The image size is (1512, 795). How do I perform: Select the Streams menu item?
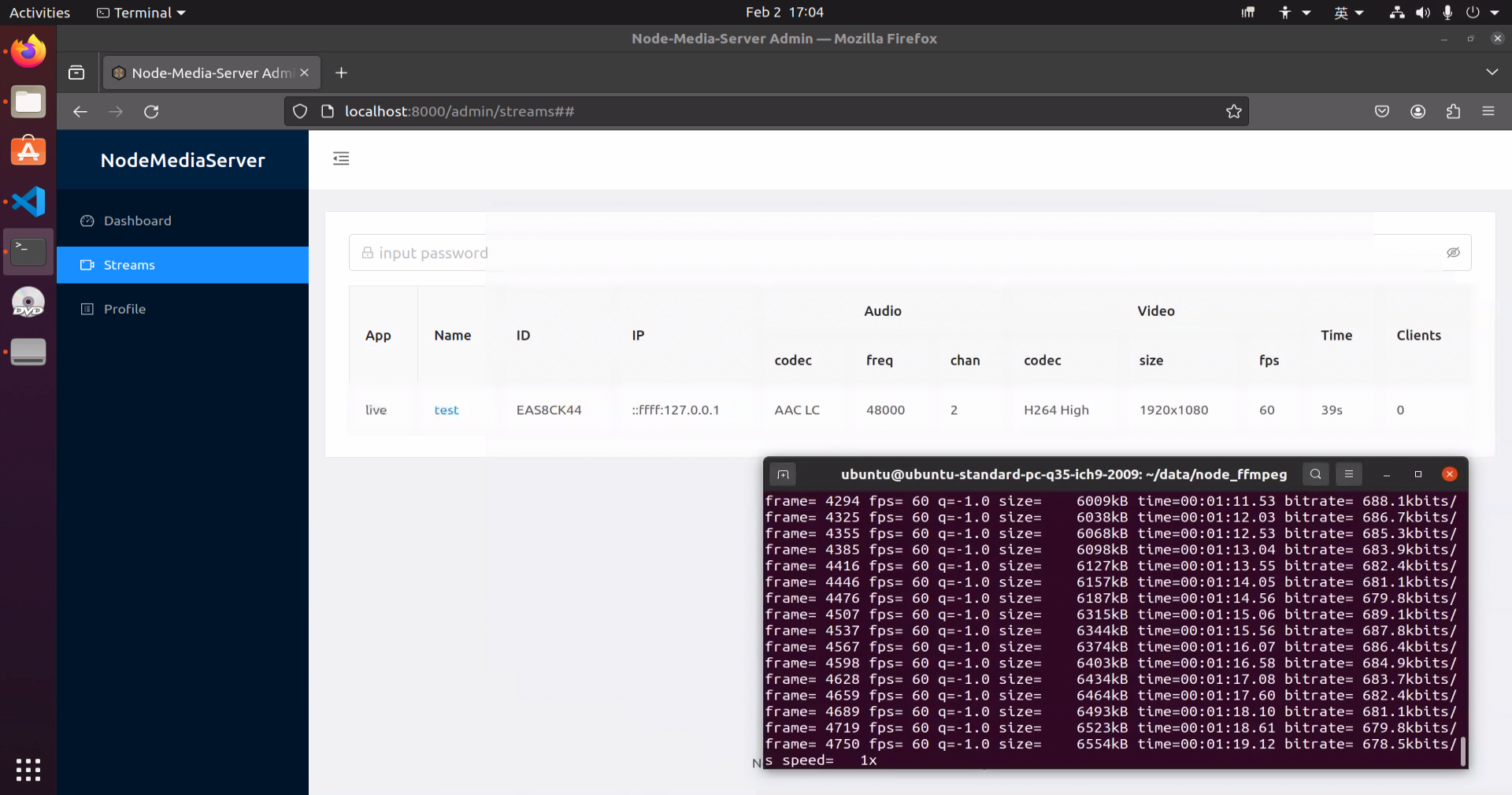[183, 265]
